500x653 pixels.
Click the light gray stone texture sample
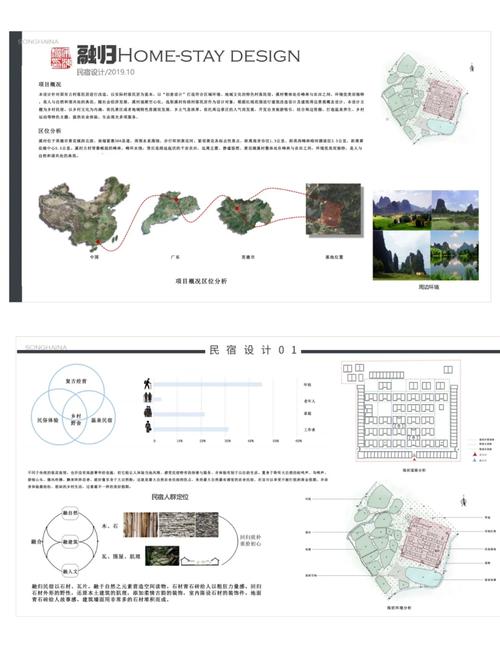pos(177,524)
